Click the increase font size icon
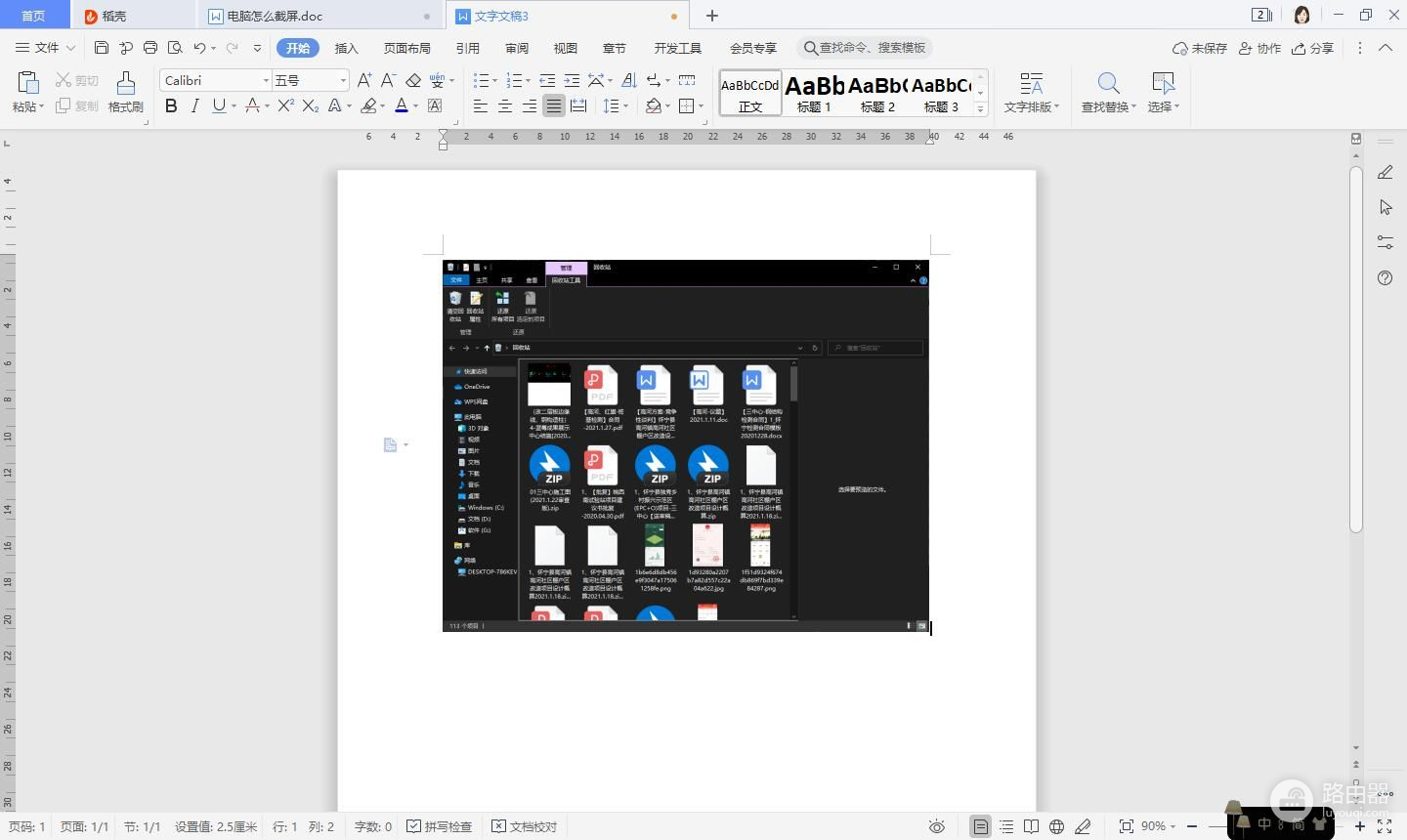The image size is (1407, 840). 364,80
